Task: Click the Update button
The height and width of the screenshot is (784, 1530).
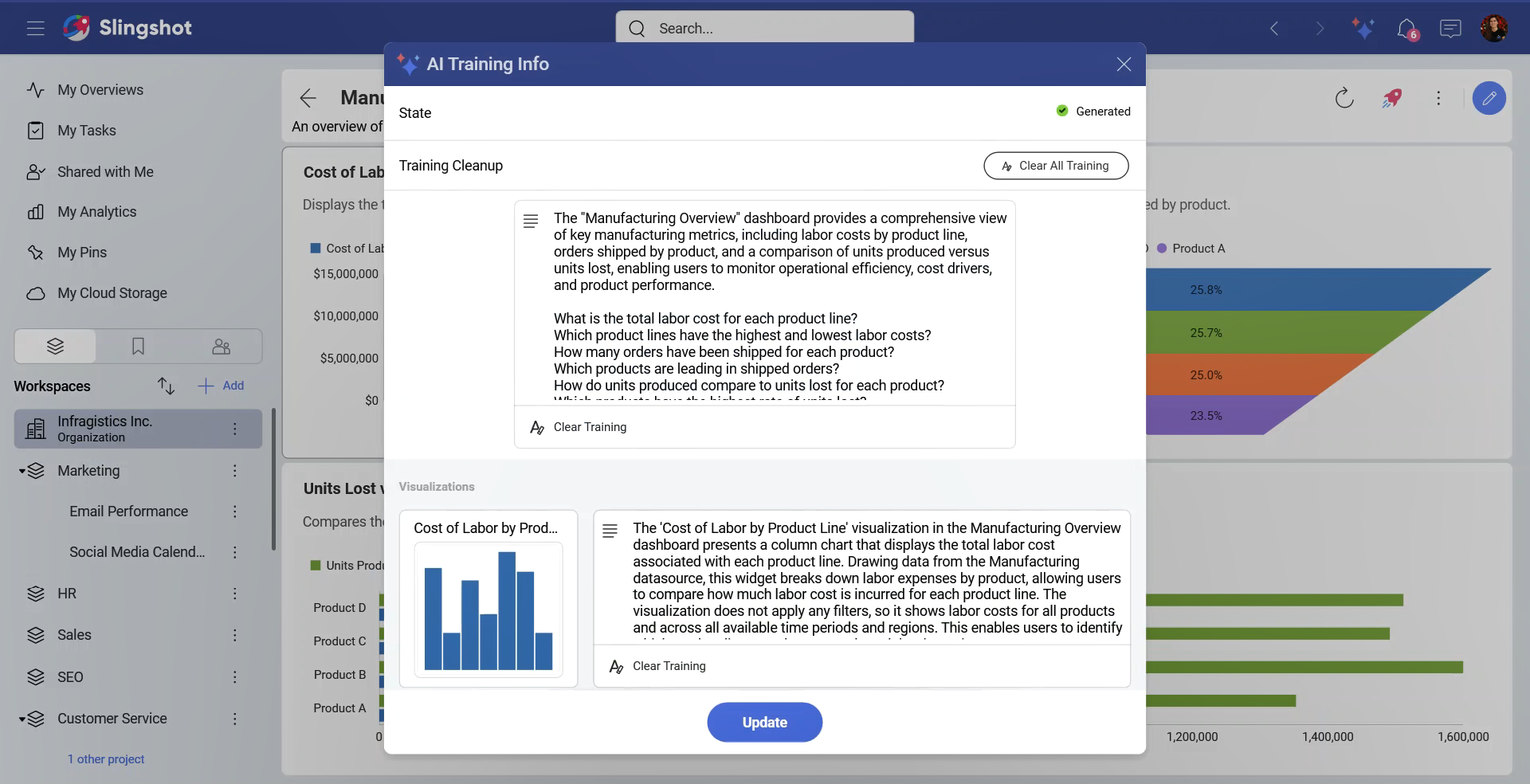Action: (765, 722)
